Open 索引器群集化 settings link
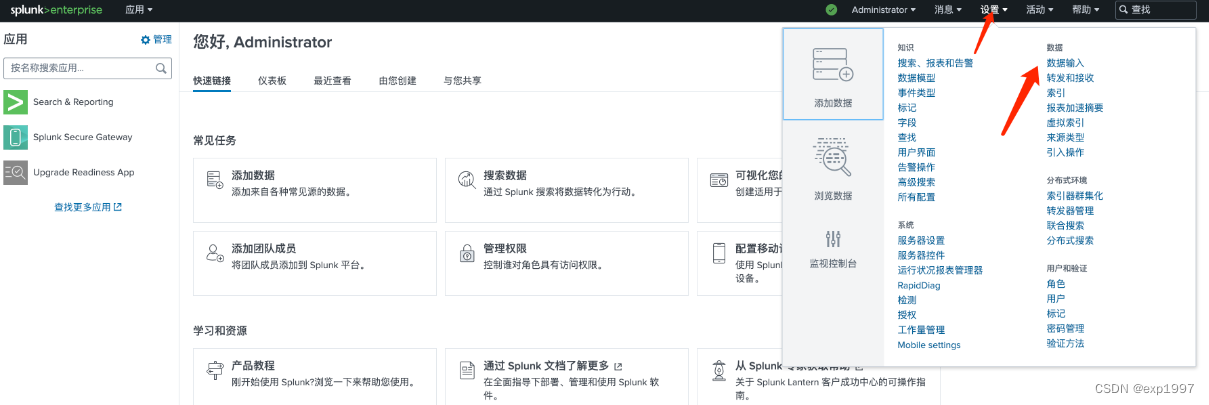 coord(1075,196)
